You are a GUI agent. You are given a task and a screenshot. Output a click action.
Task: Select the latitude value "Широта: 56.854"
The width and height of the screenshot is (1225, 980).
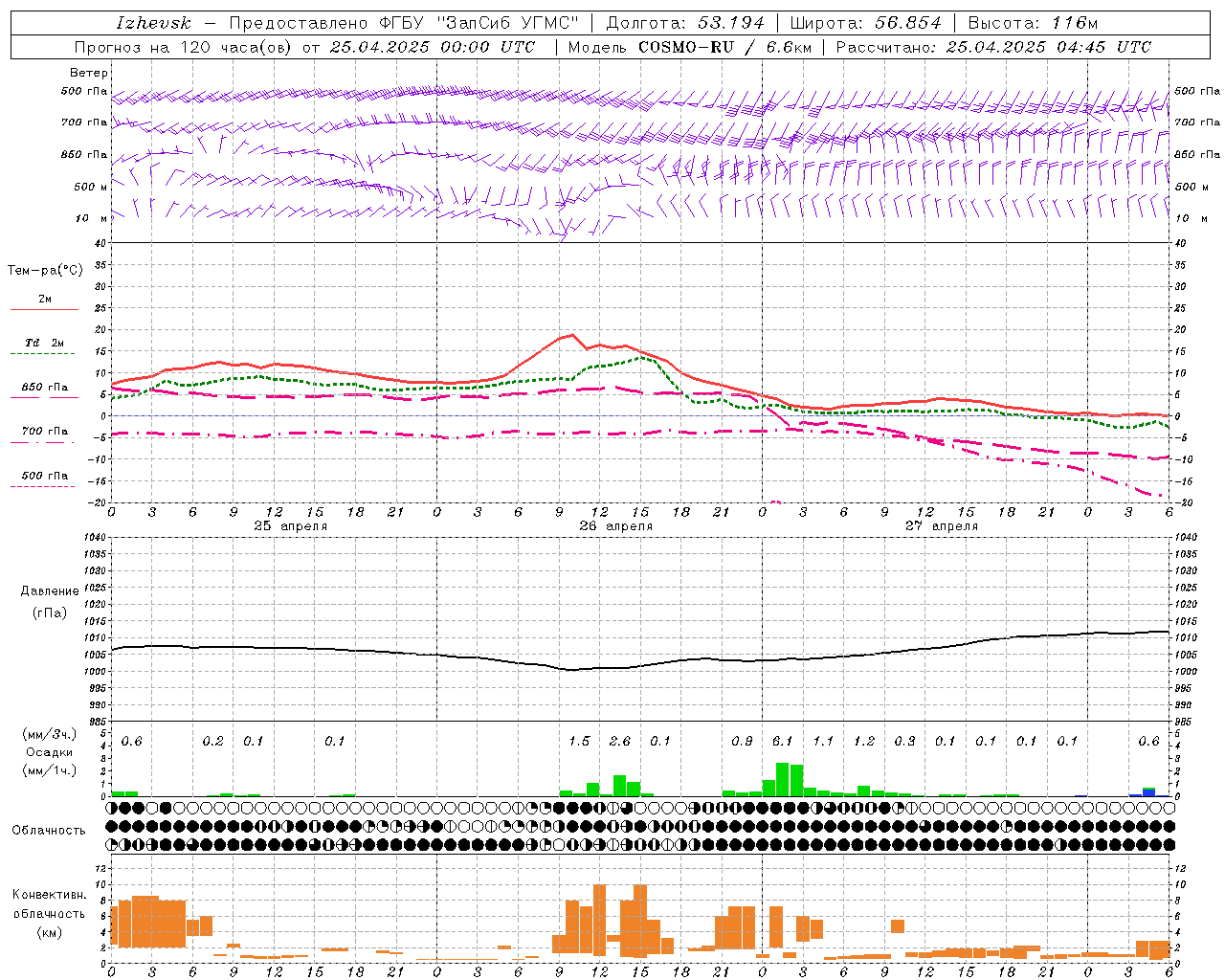pyautogui.click(x=865, y=23)
